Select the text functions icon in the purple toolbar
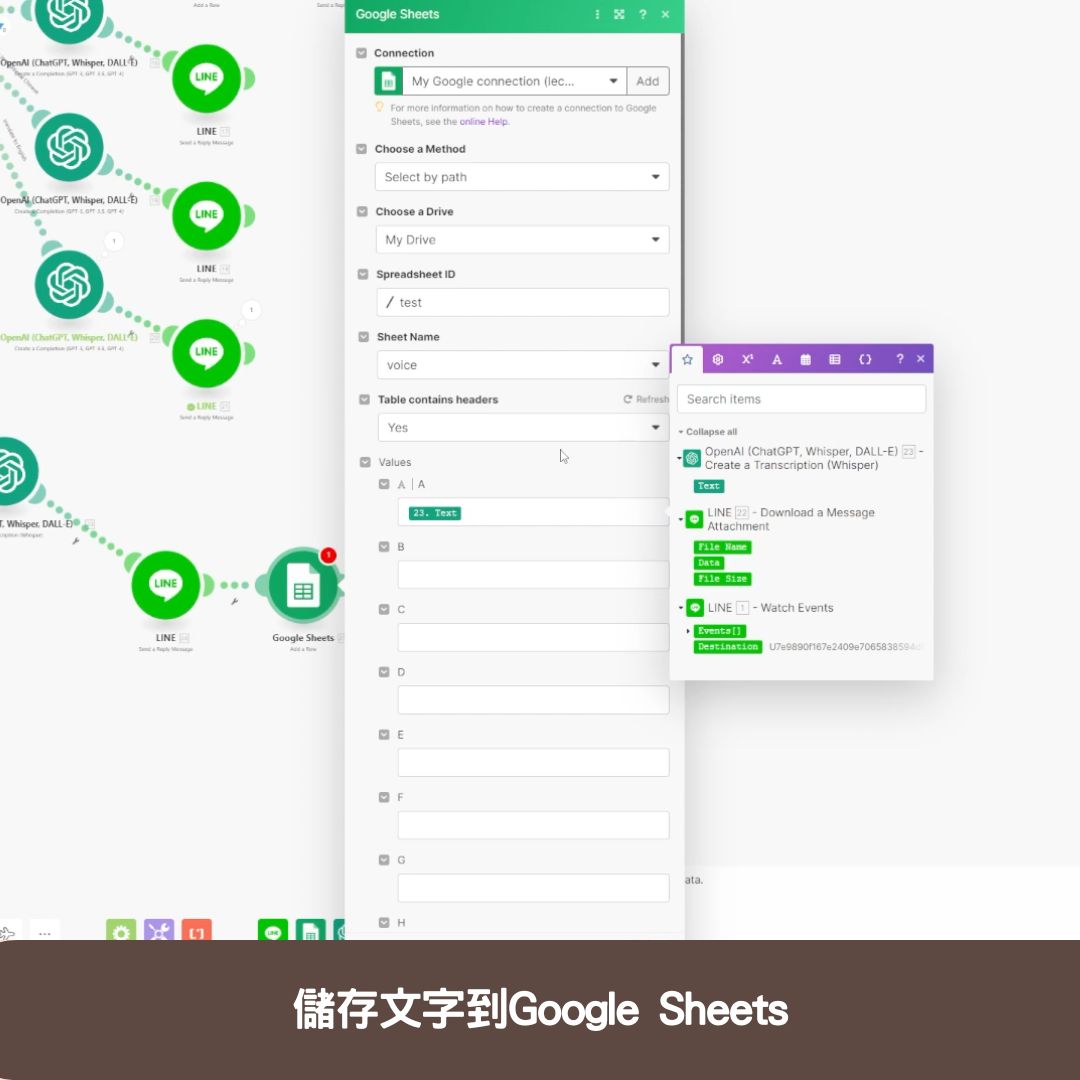The image size is (1080, 1080). pos(777,358)
